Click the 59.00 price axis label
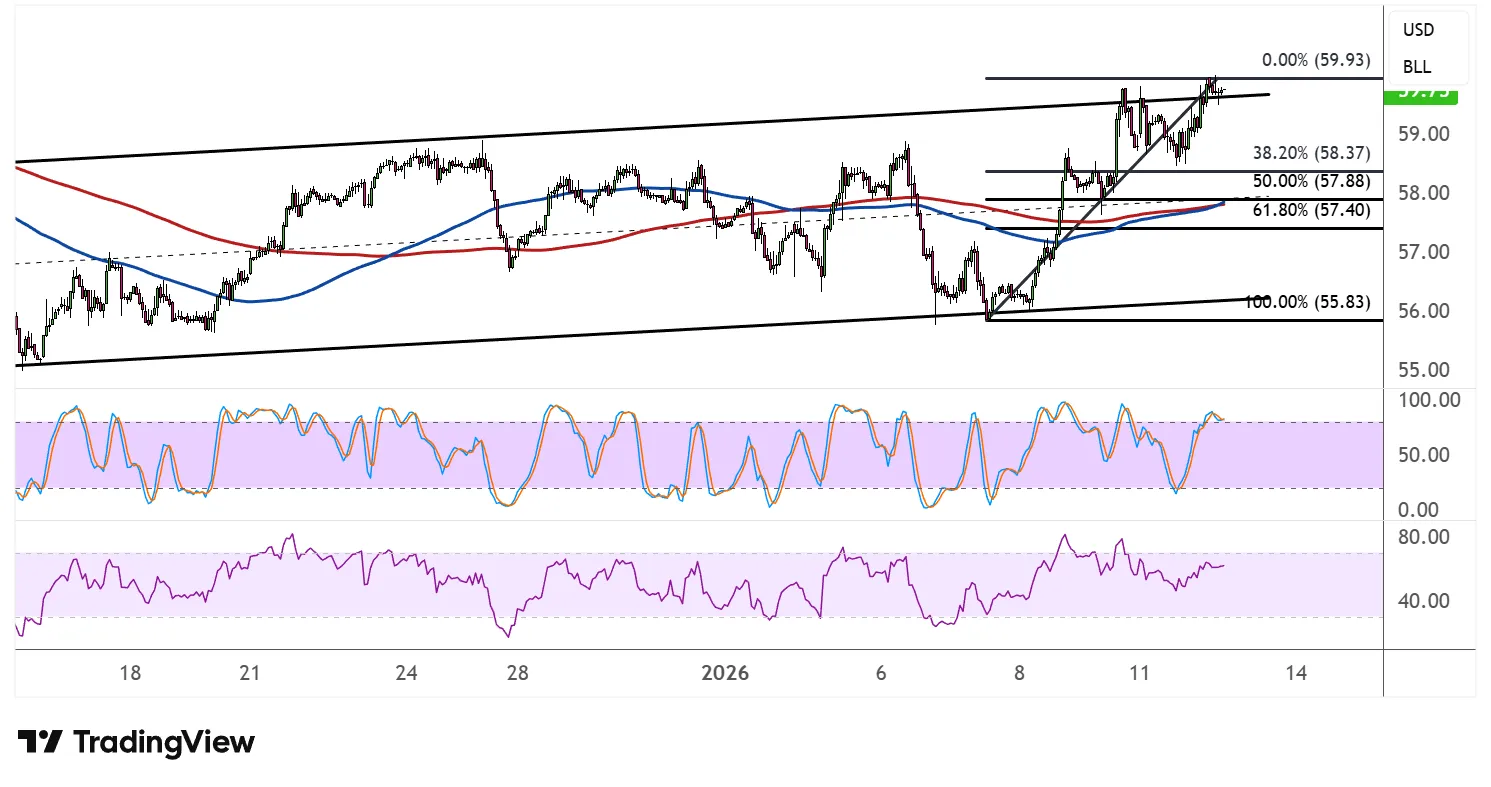 point(1425,134)
